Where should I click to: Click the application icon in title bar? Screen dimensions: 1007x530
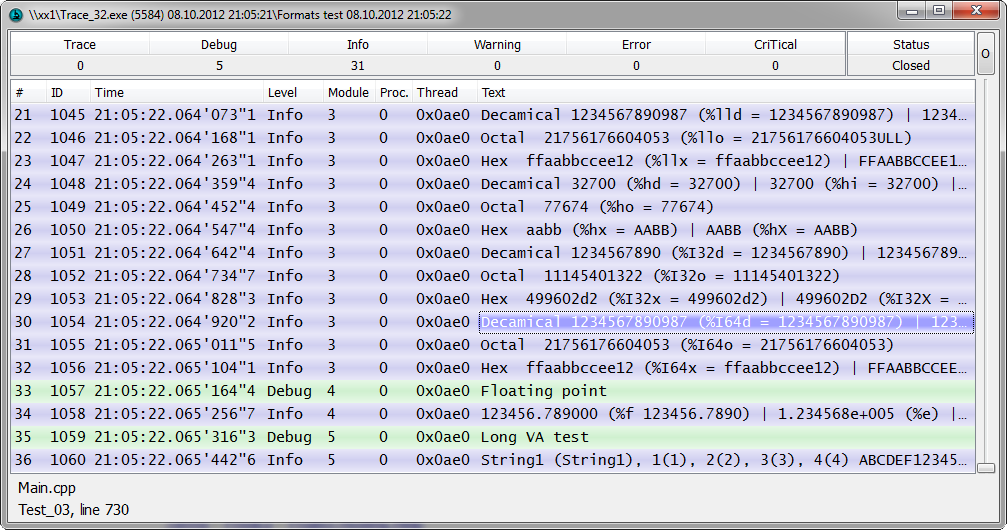(16, 14)
